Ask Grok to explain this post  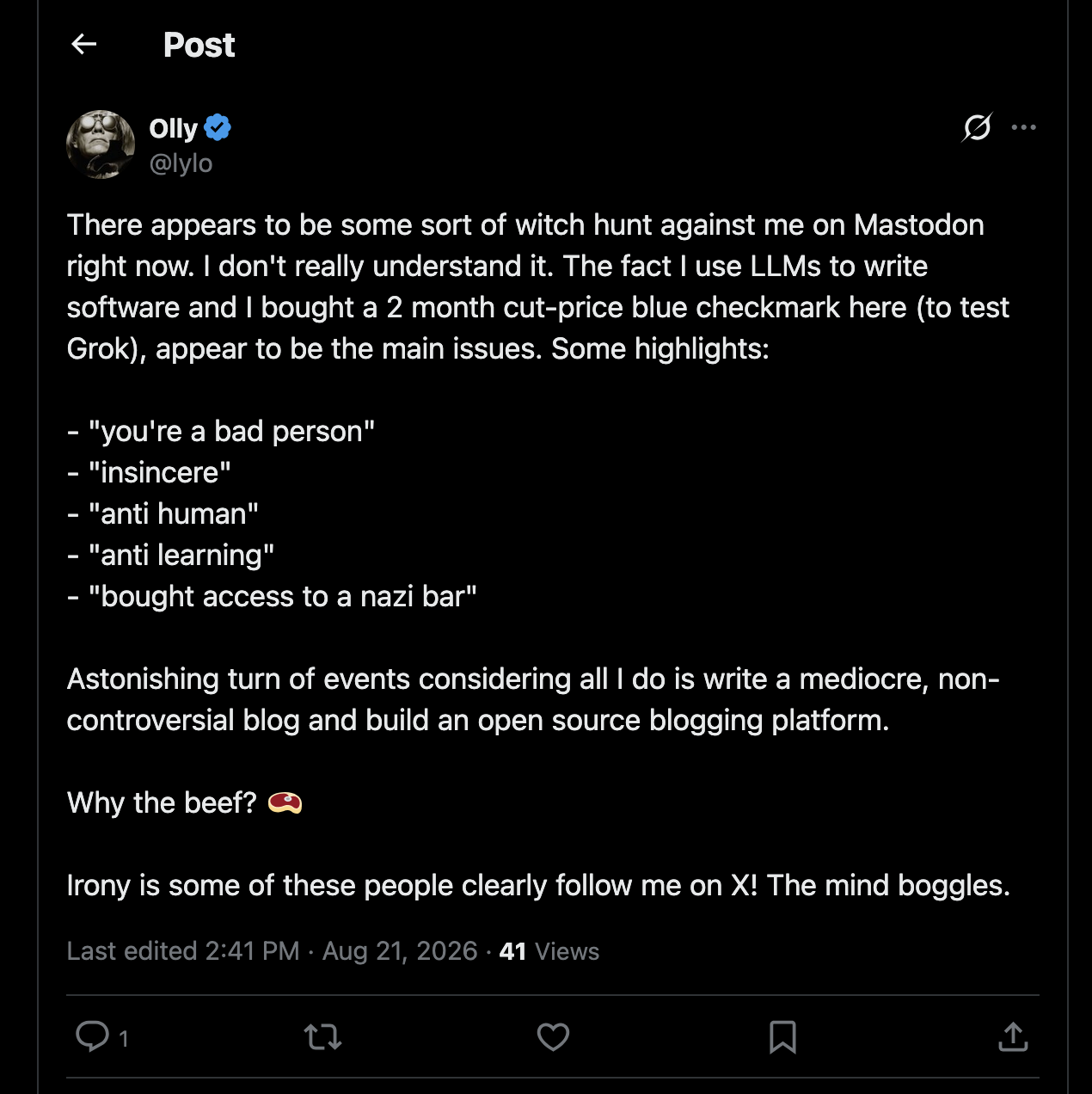coord(977,127)
